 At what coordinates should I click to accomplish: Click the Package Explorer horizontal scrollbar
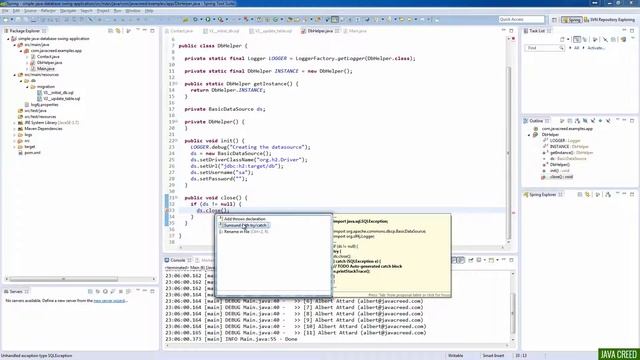(x=64, y=279)
